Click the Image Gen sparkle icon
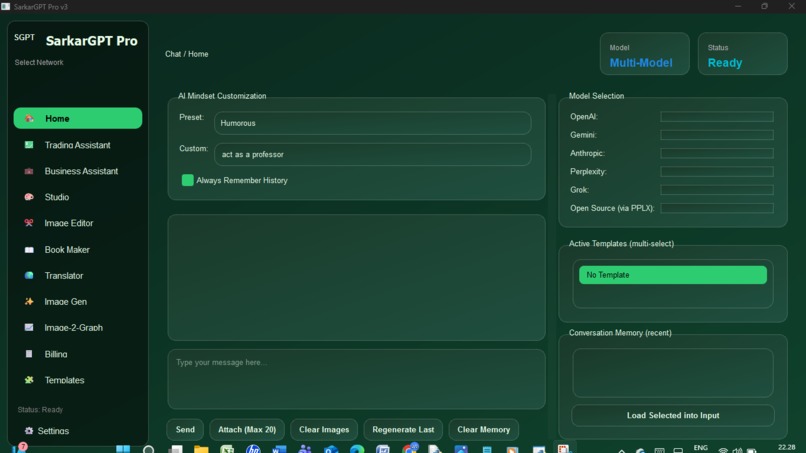Viewport: 806px width, 453px height. coord(29,301)
